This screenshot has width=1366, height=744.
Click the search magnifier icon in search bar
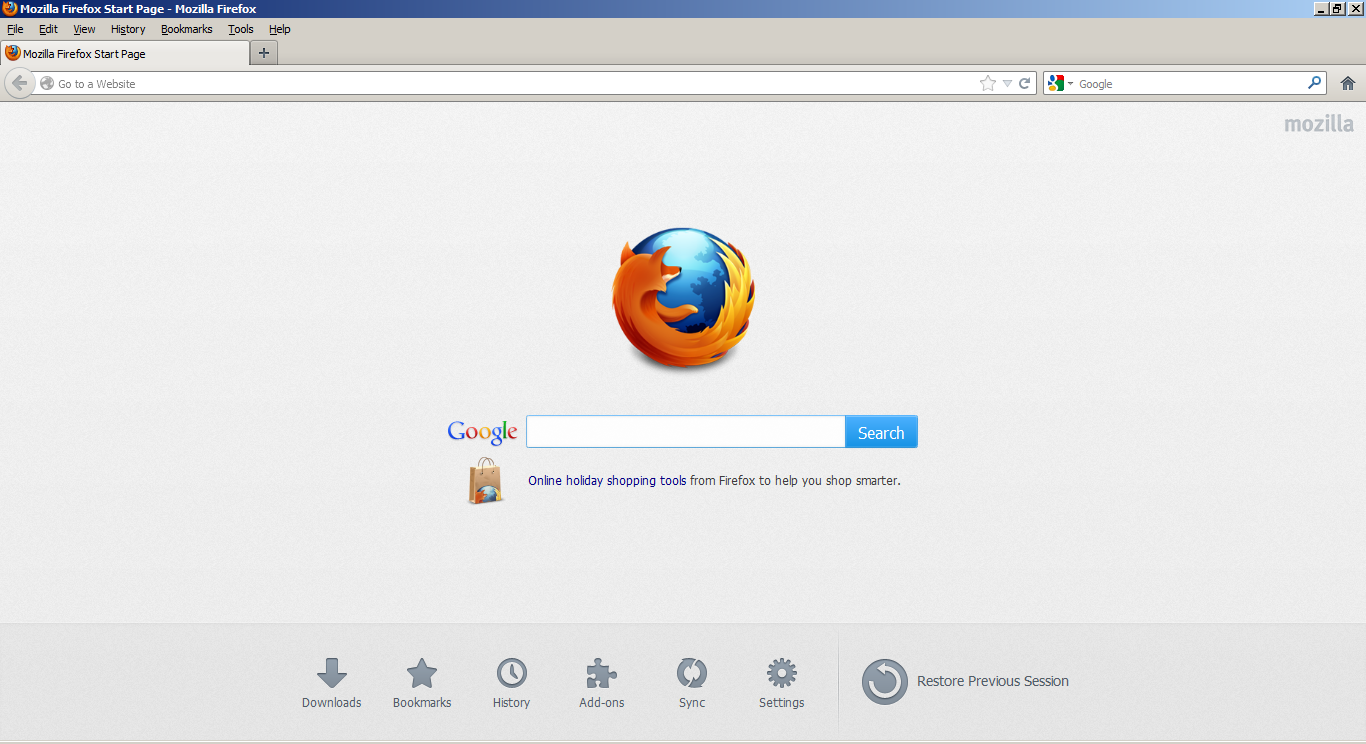pyautogui.click(x=1314, y=83)
